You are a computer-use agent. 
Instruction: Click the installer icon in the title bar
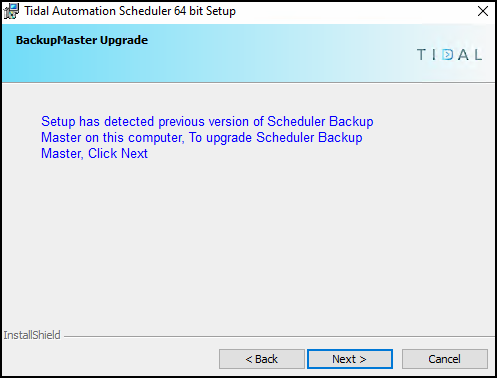pos(11,11)
